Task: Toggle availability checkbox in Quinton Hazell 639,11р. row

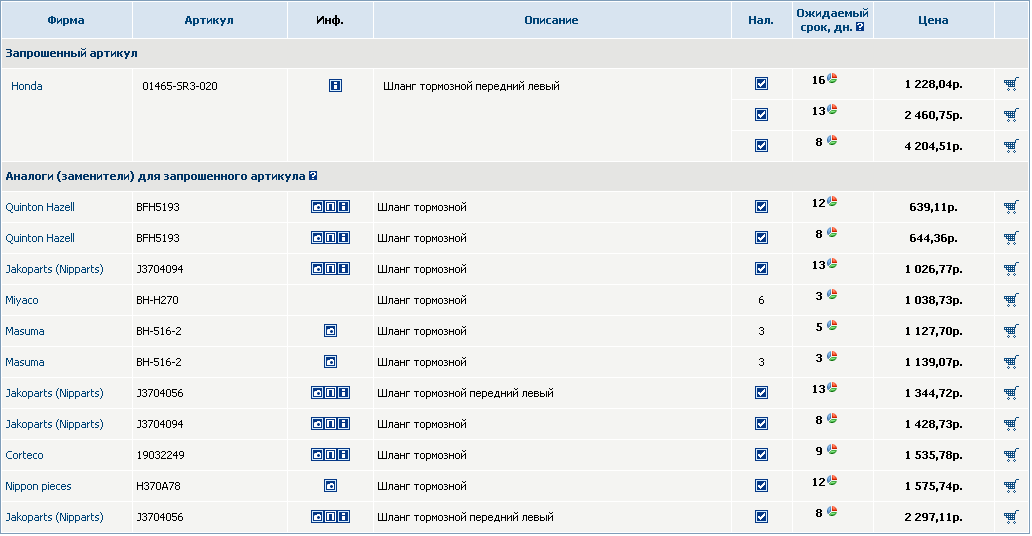Action: pyautogui.click(x=761, y=207)
